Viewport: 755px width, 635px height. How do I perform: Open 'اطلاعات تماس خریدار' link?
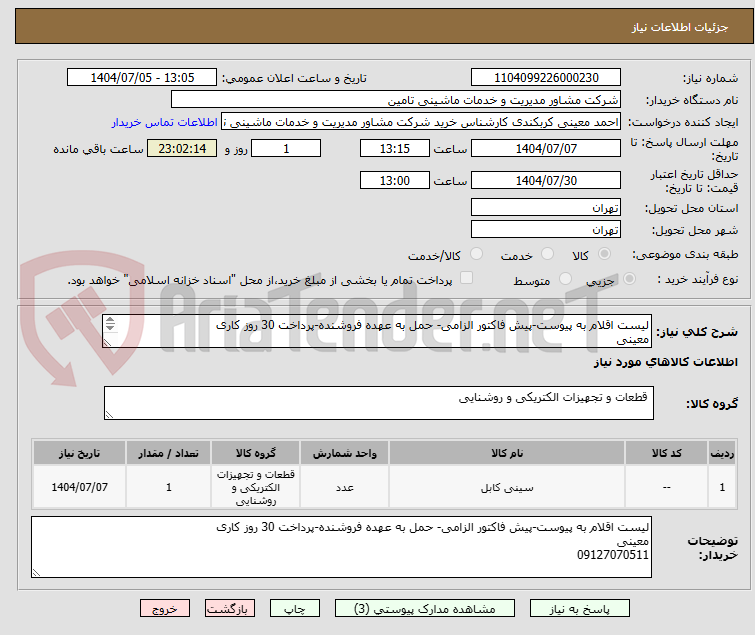[165, 122]
